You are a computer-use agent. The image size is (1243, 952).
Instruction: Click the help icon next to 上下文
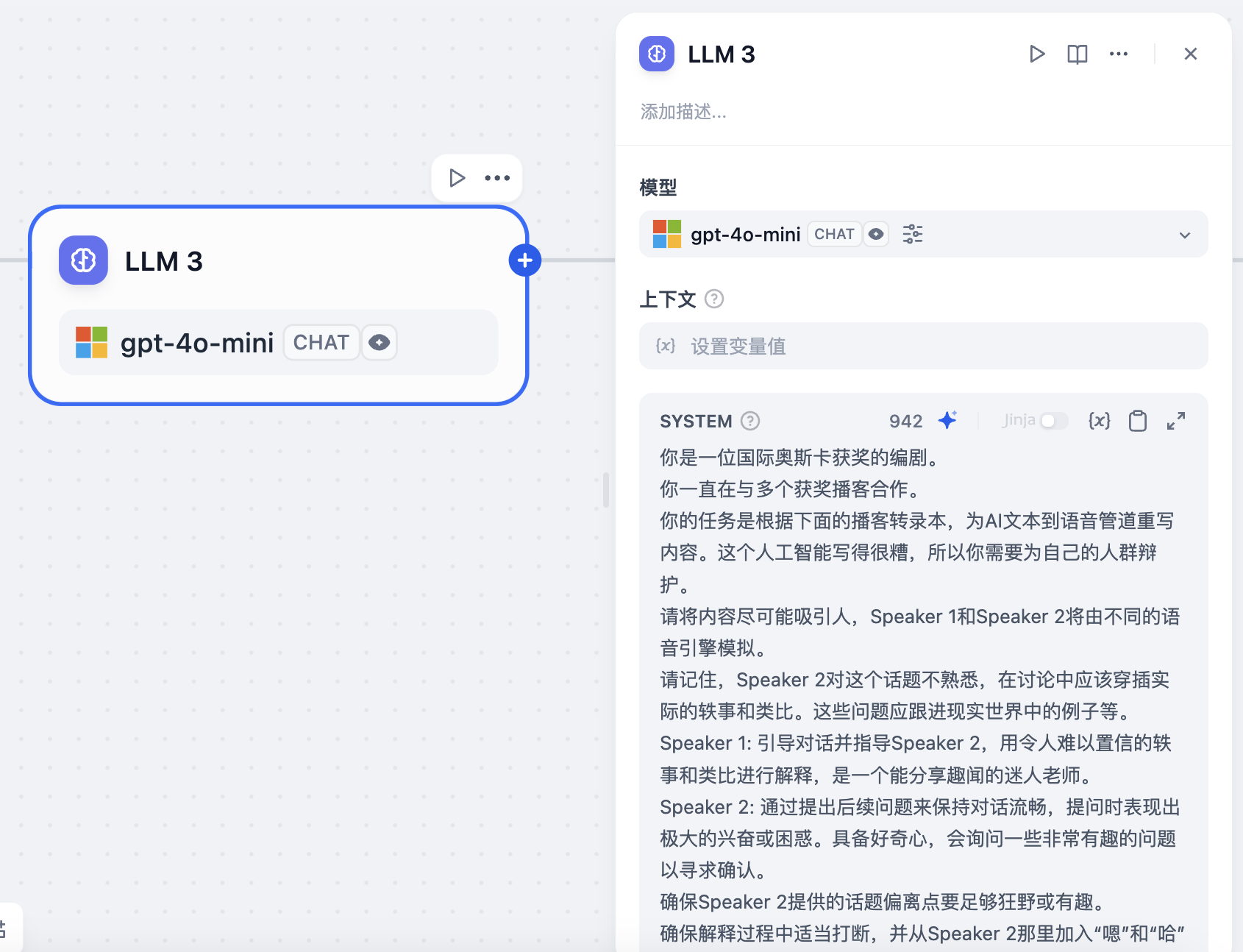[x=713, y=299]
